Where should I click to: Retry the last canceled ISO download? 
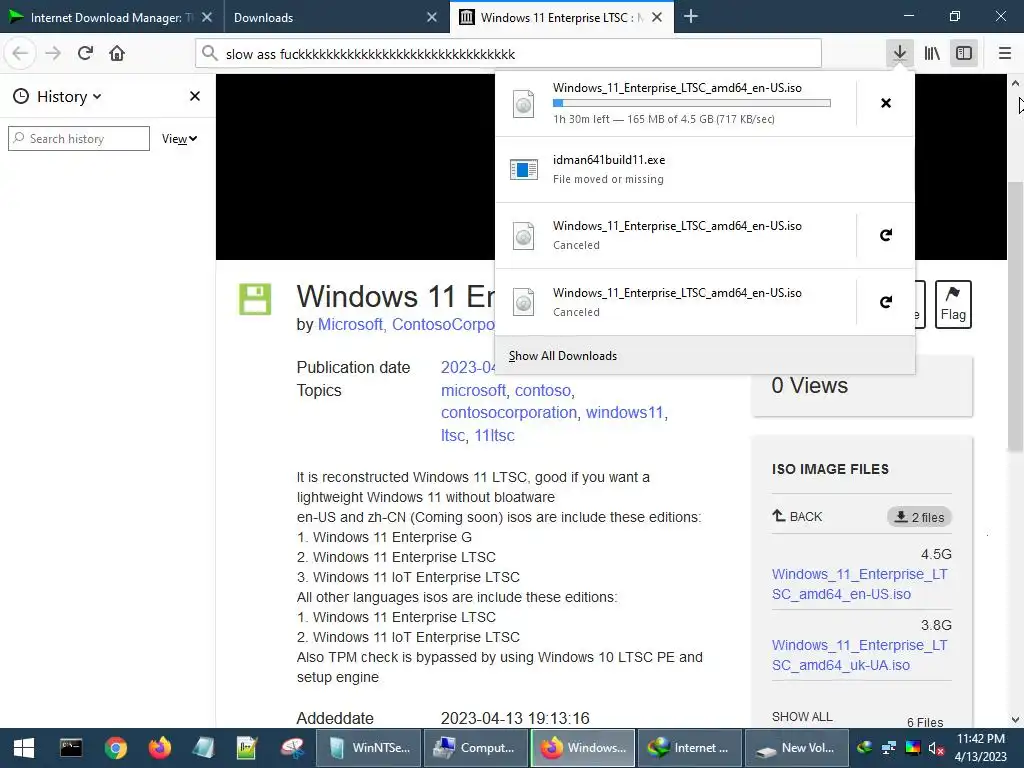tap(886, 302)
